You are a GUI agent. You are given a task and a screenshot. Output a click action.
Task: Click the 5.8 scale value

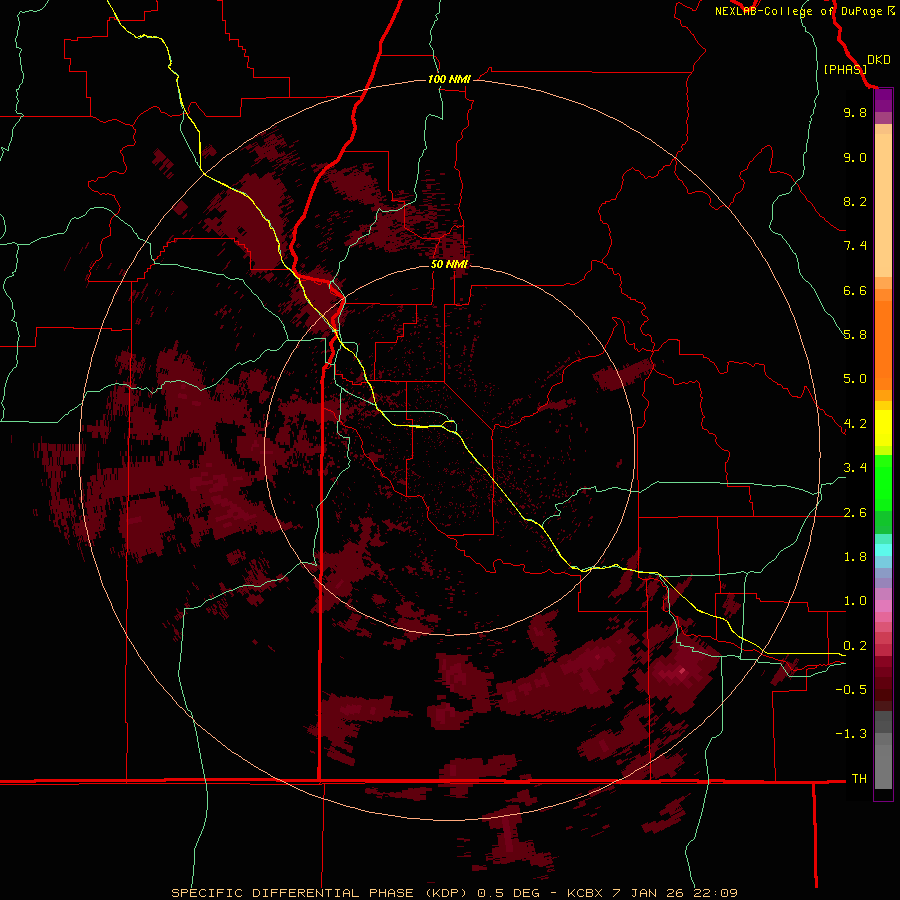(x=855, y=335)
